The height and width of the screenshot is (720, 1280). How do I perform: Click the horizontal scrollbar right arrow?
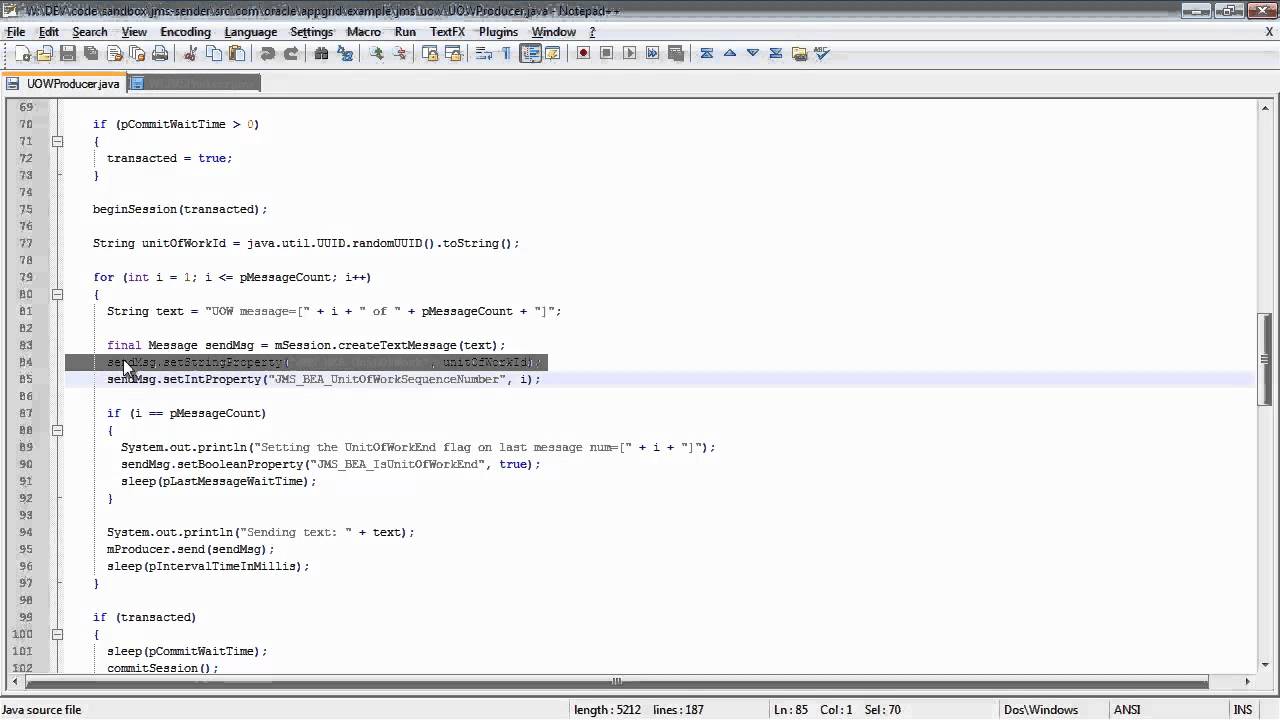tap(1248, 682)
